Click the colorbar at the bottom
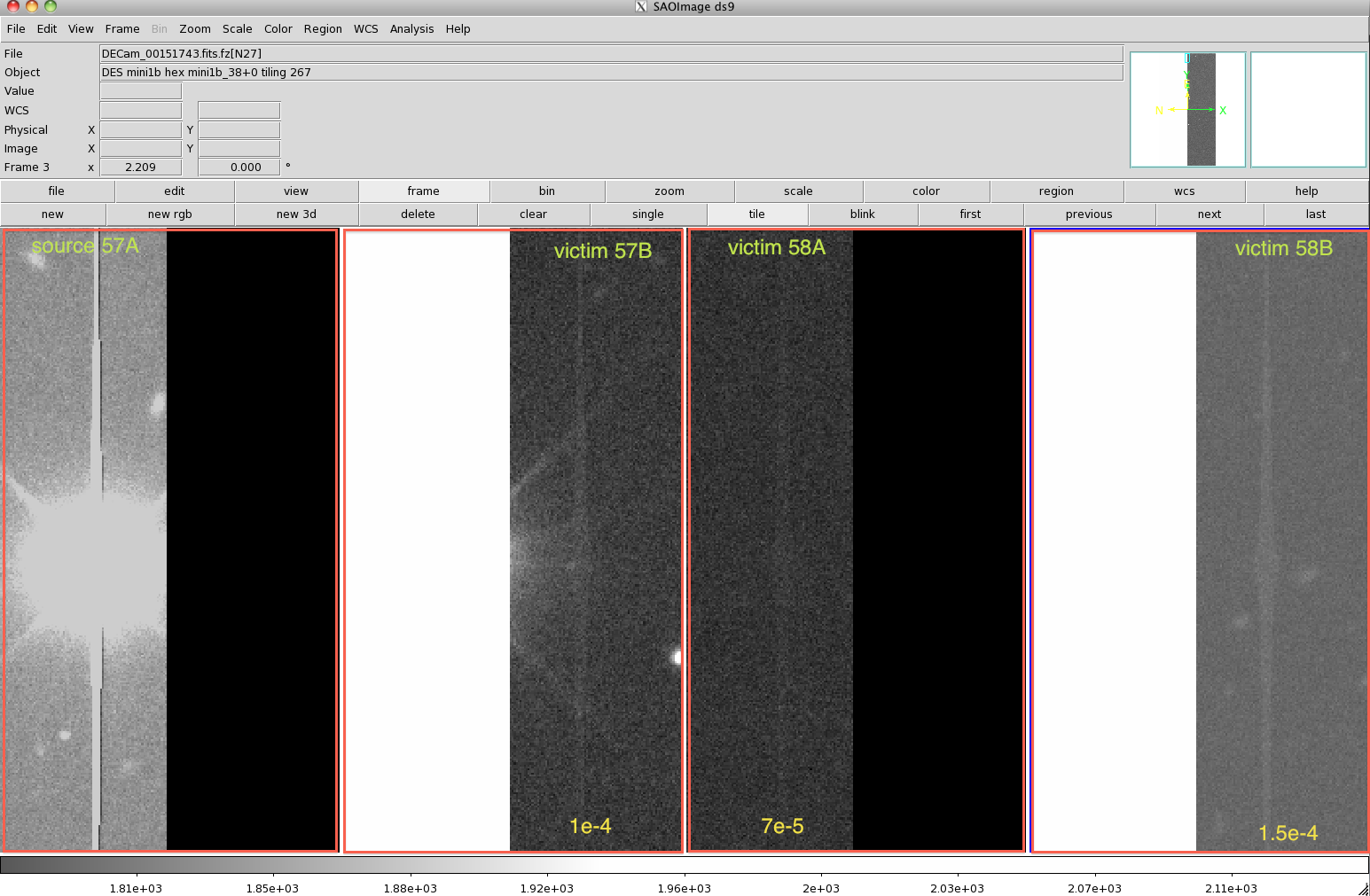 (684, 864)
